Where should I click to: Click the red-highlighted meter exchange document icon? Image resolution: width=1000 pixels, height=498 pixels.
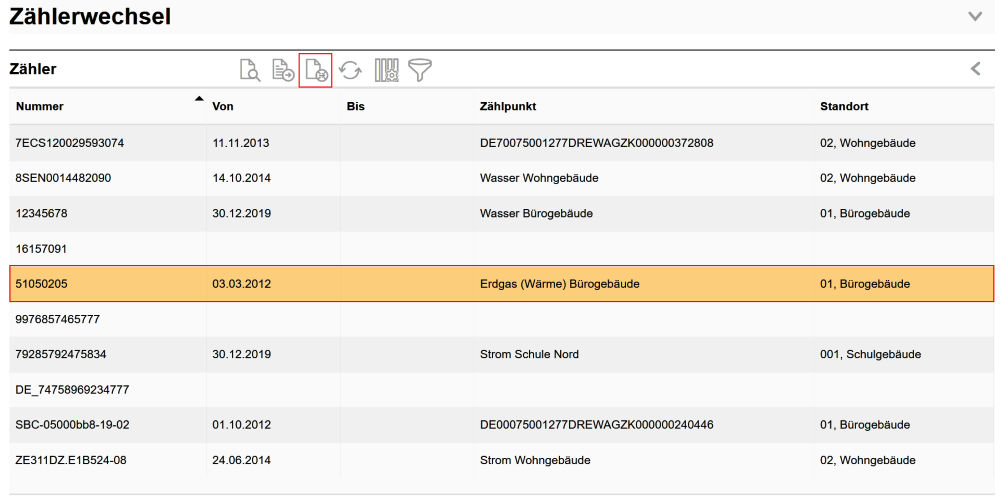316,70
